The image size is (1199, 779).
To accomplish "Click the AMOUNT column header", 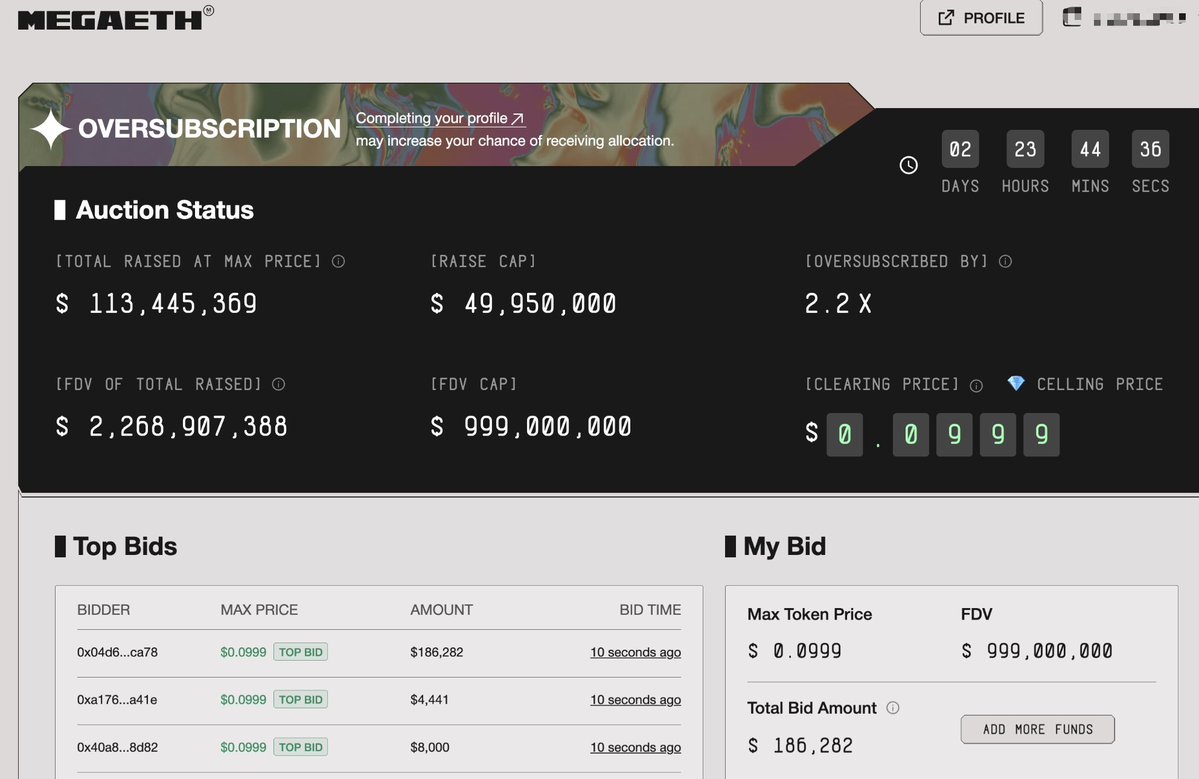I will (441, 610).
